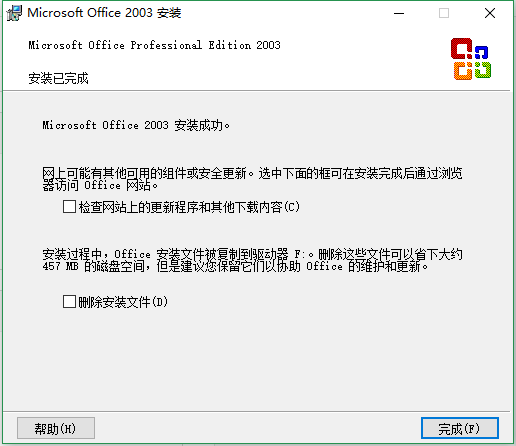This screenshot has height=446, width=516.
Task: Click the 删除安装文件(D) label text
Action: pos(123,302)
